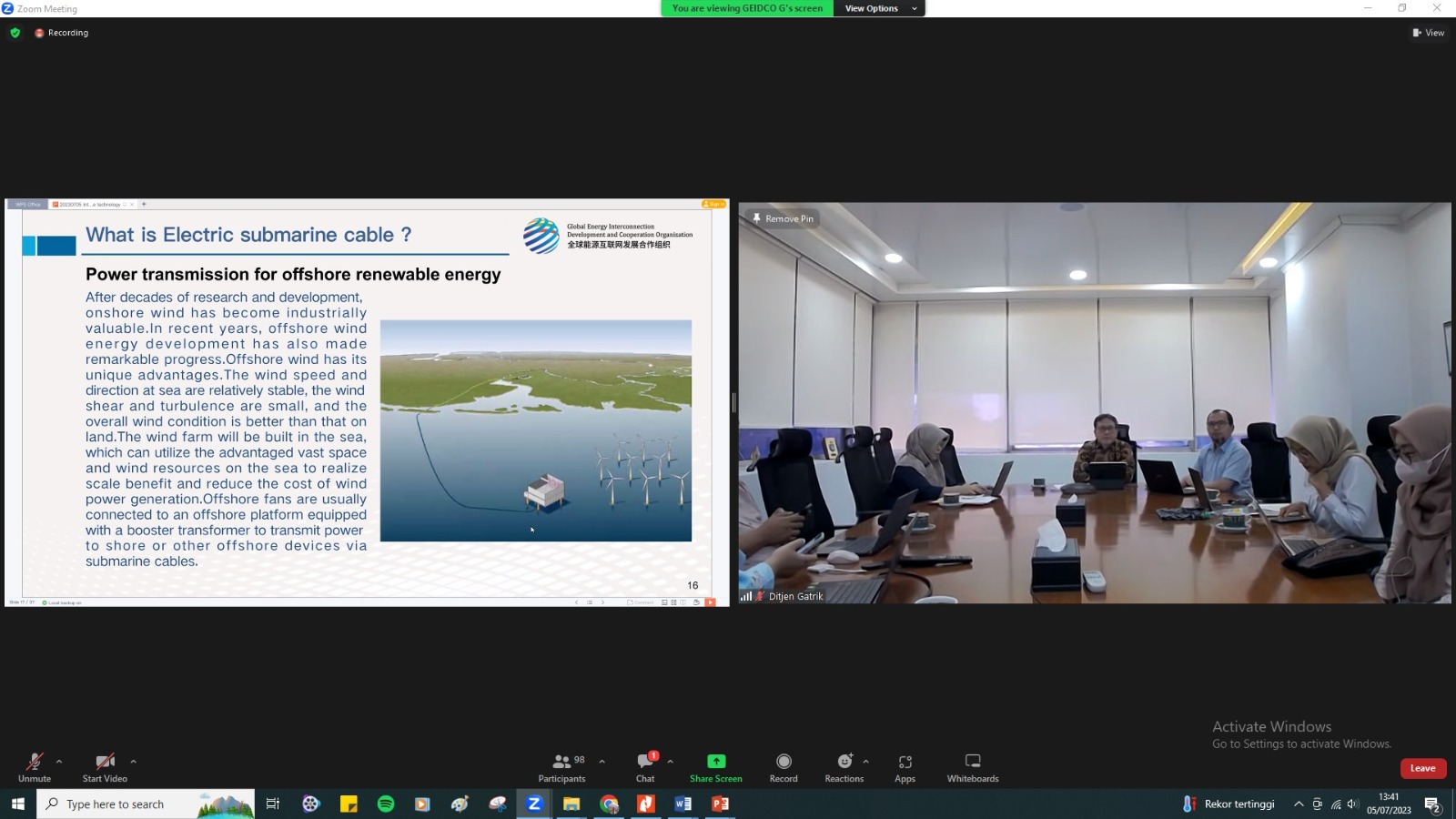Expand chat options arrow beside Chat
1456x819 pixels.
point(671,762)
